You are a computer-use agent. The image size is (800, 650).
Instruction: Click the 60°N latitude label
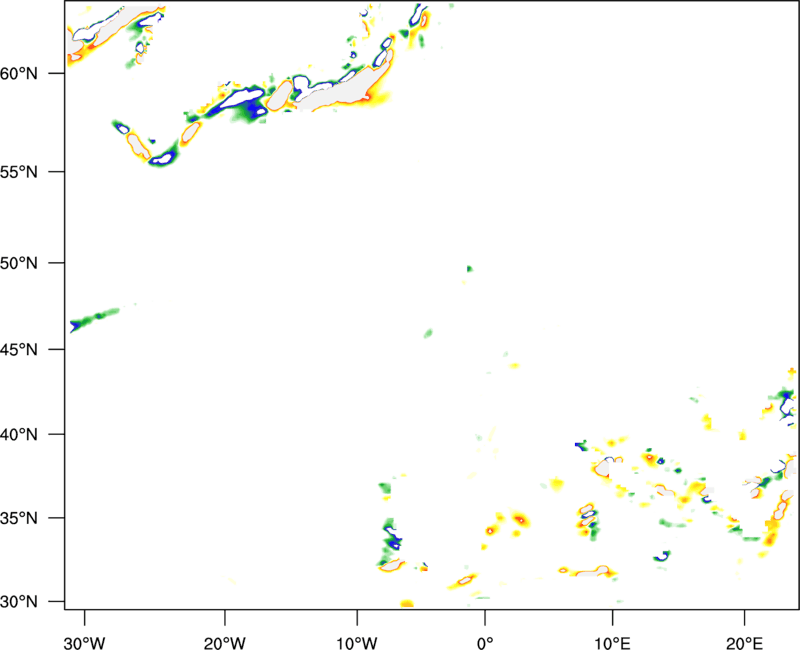[x=19, y=74]
